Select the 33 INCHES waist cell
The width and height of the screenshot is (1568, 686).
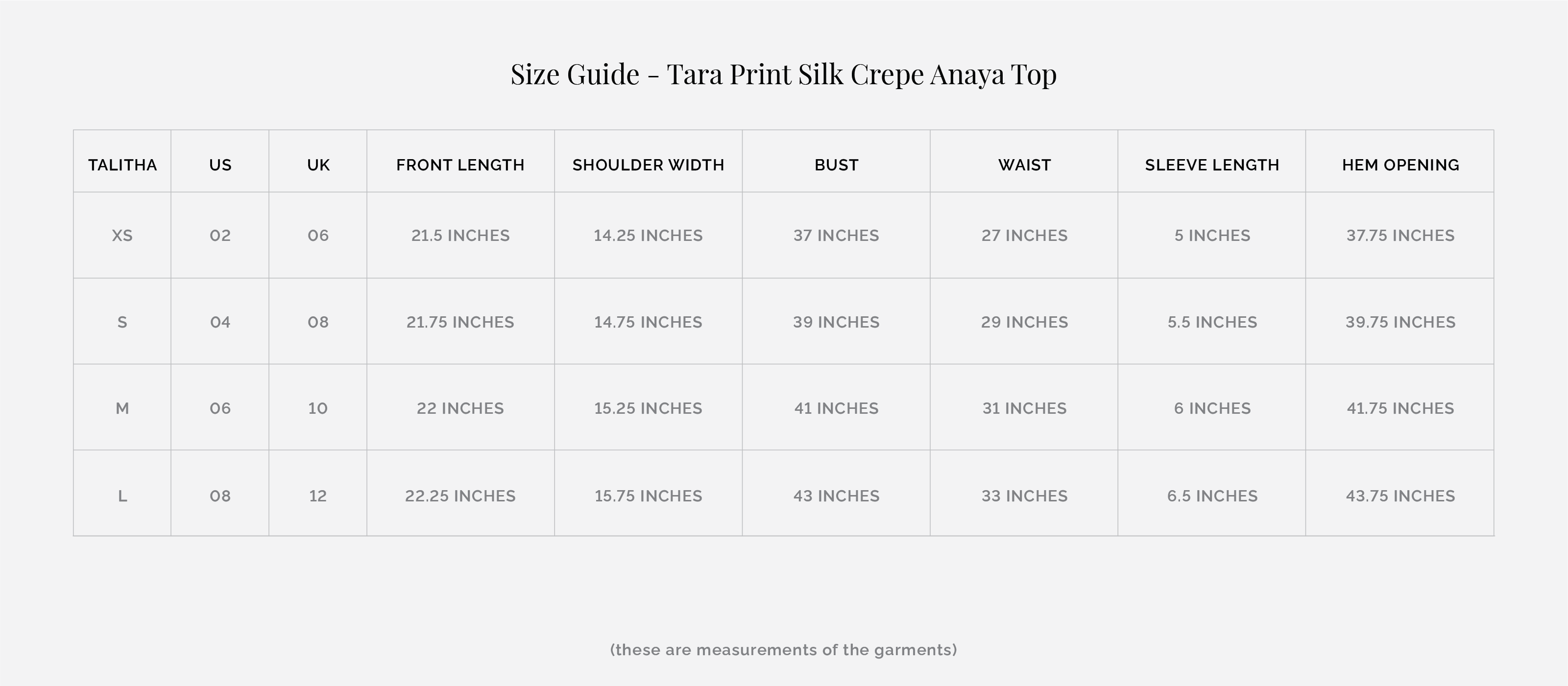coord(1024,496)
